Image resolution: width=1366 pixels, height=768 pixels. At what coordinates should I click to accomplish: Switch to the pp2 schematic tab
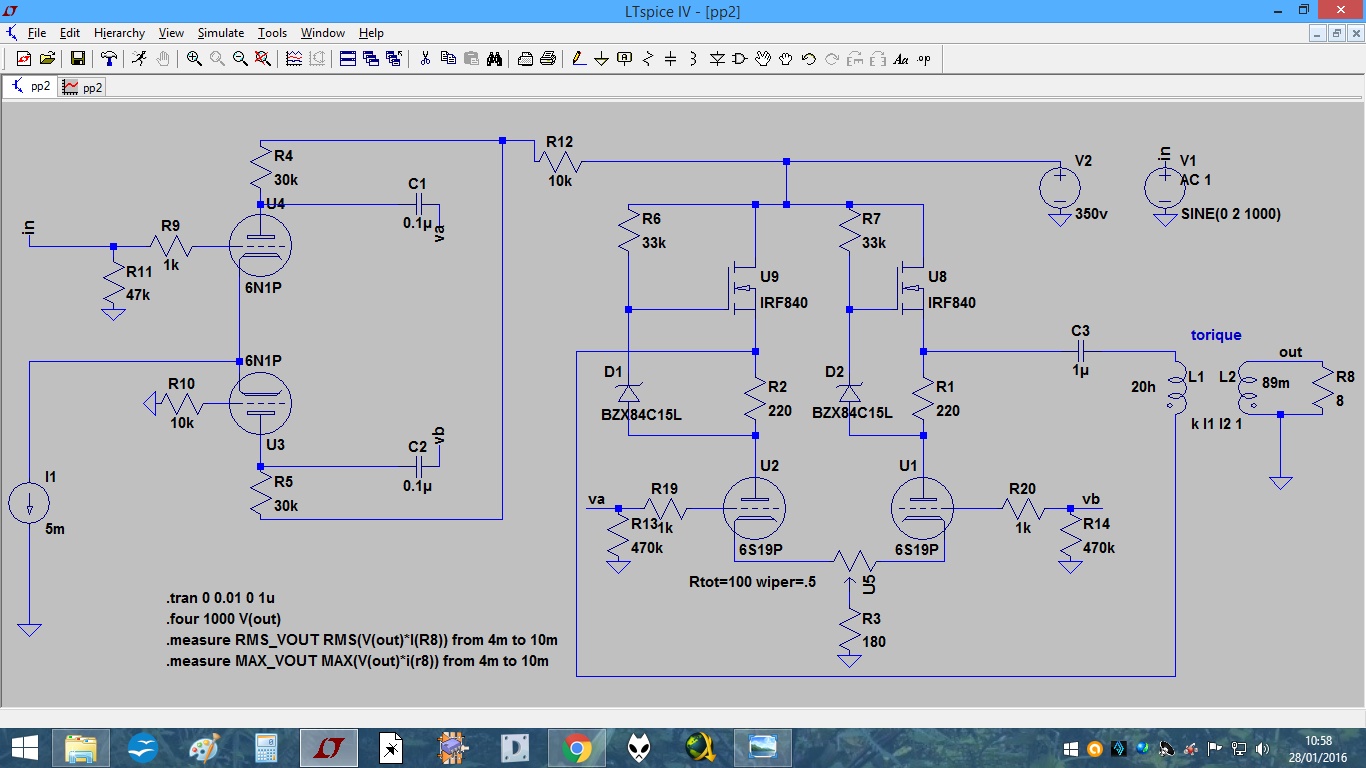click(30, 87)
